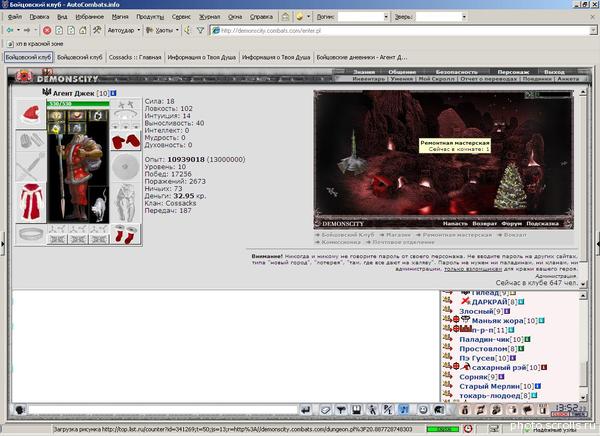Click the crossed weapons slot
Image resolution: width=600 pixels, height=436 pixels.
[31, 167]
